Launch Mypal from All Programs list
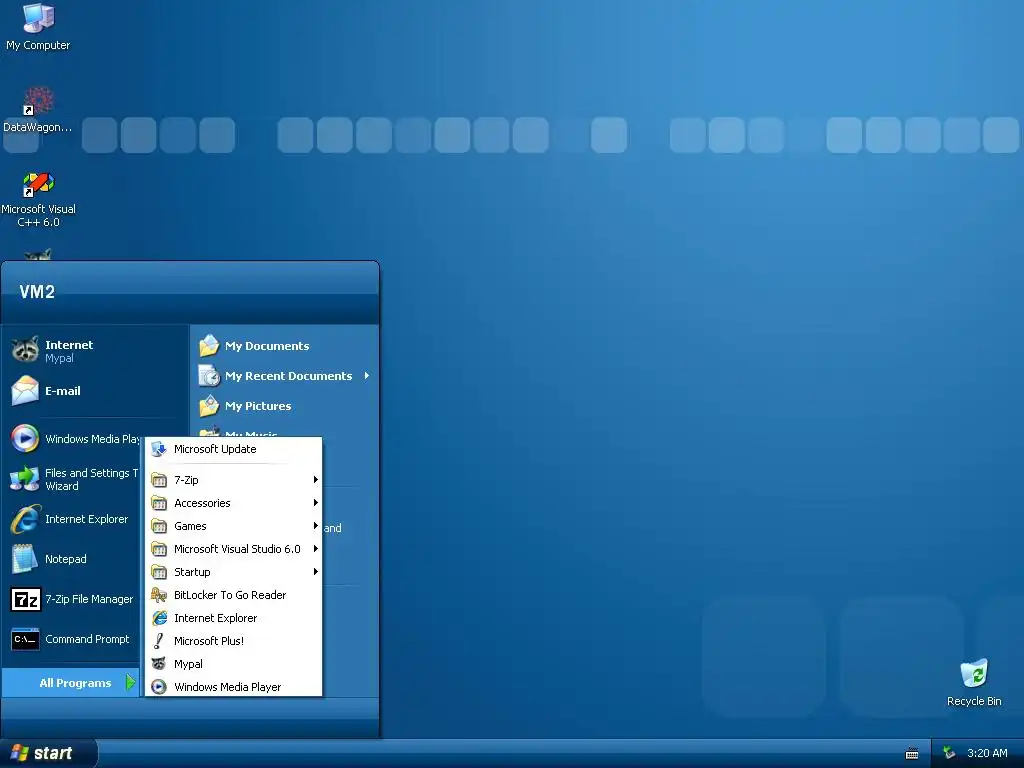Image resolution: width=1024 pixels, height=768 pixels. (x=233, y=664)
